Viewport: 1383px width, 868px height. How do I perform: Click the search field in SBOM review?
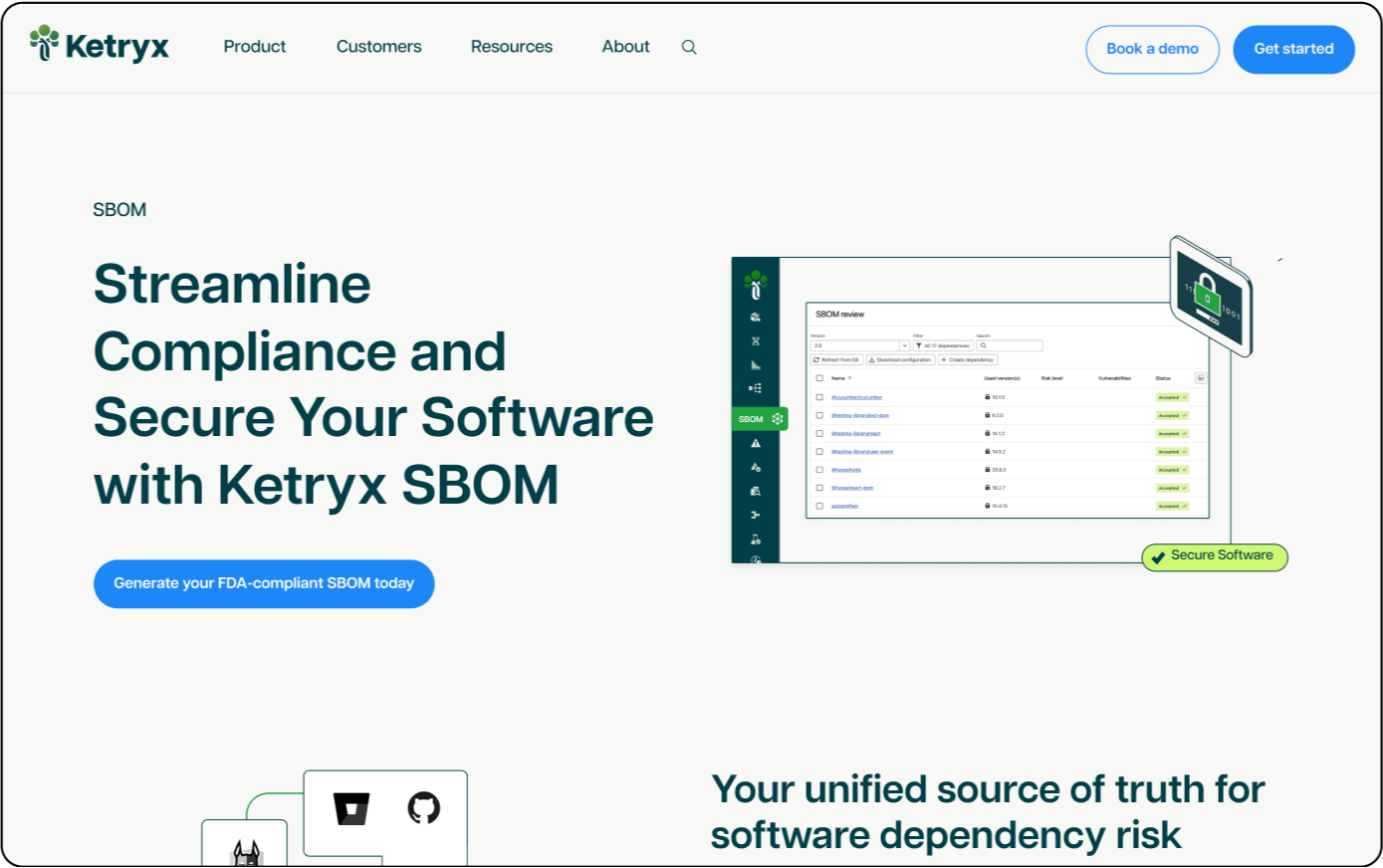pyautogui.click(x=1011, y=345)
